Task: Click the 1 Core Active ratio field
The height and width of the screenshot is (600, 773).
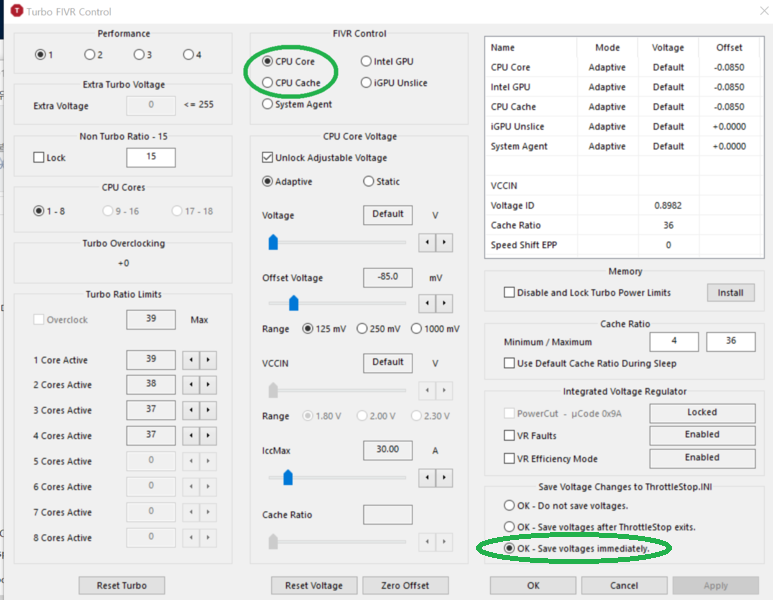Action: pos(151,360)
